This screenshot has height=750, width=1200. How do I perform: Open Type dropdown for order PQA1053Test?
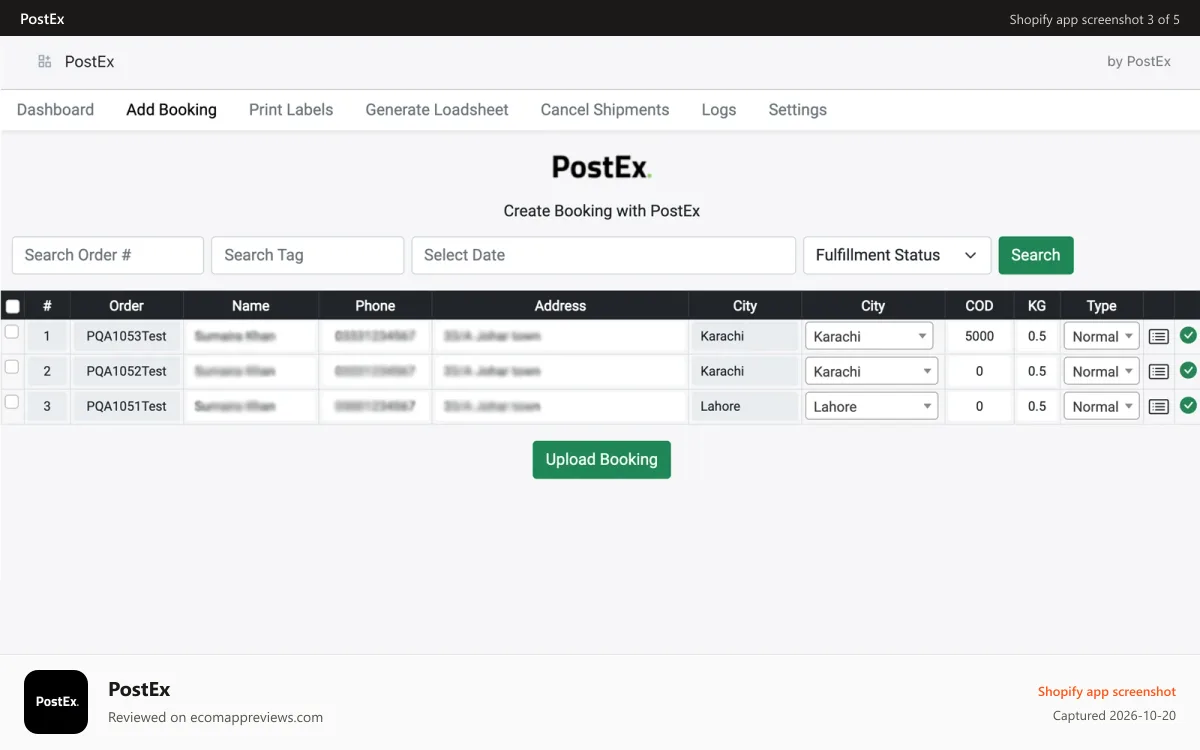(x=1101, y=336)
